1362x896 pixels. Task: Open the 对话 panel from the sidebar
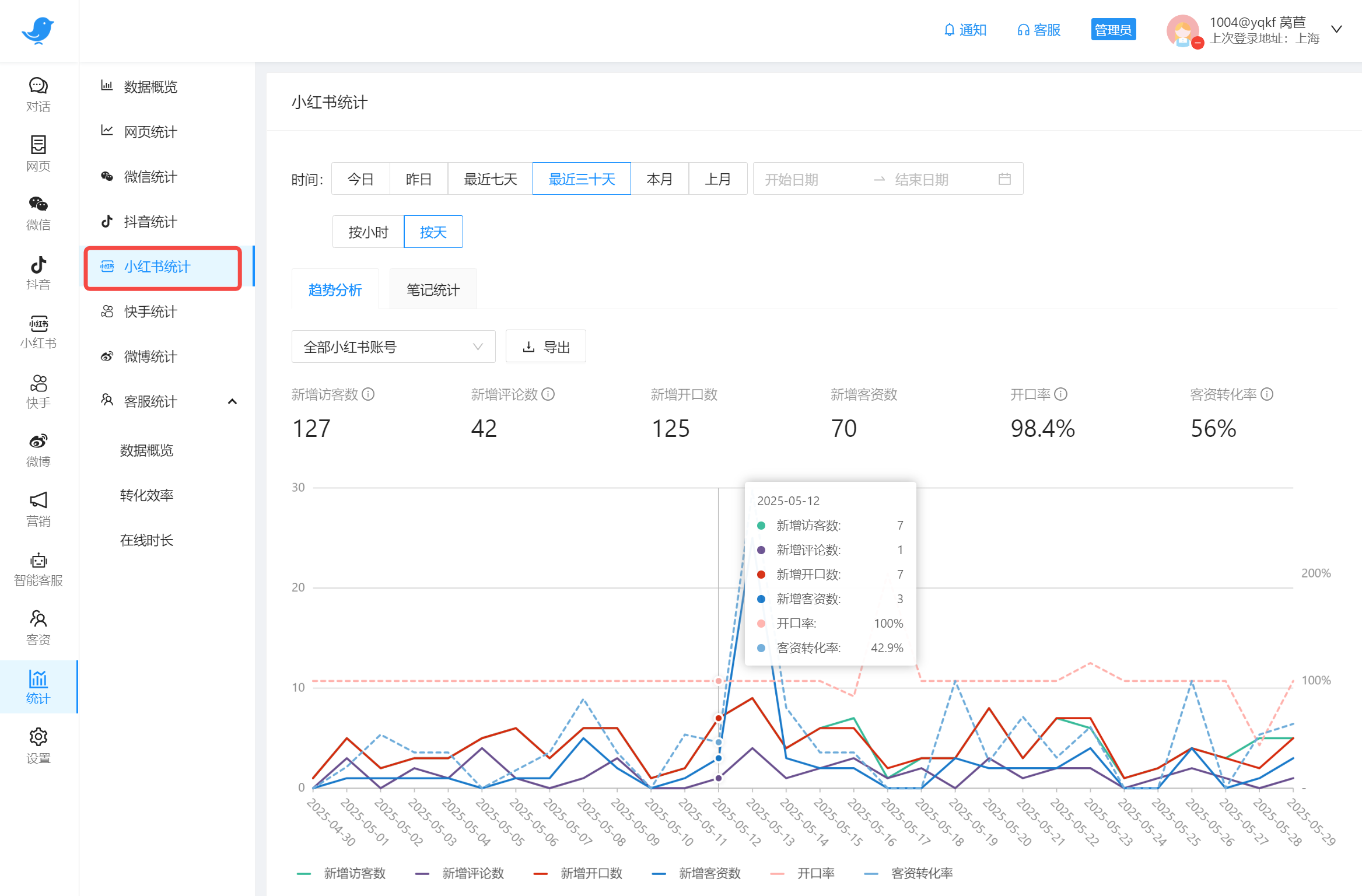tap(38, 93)
